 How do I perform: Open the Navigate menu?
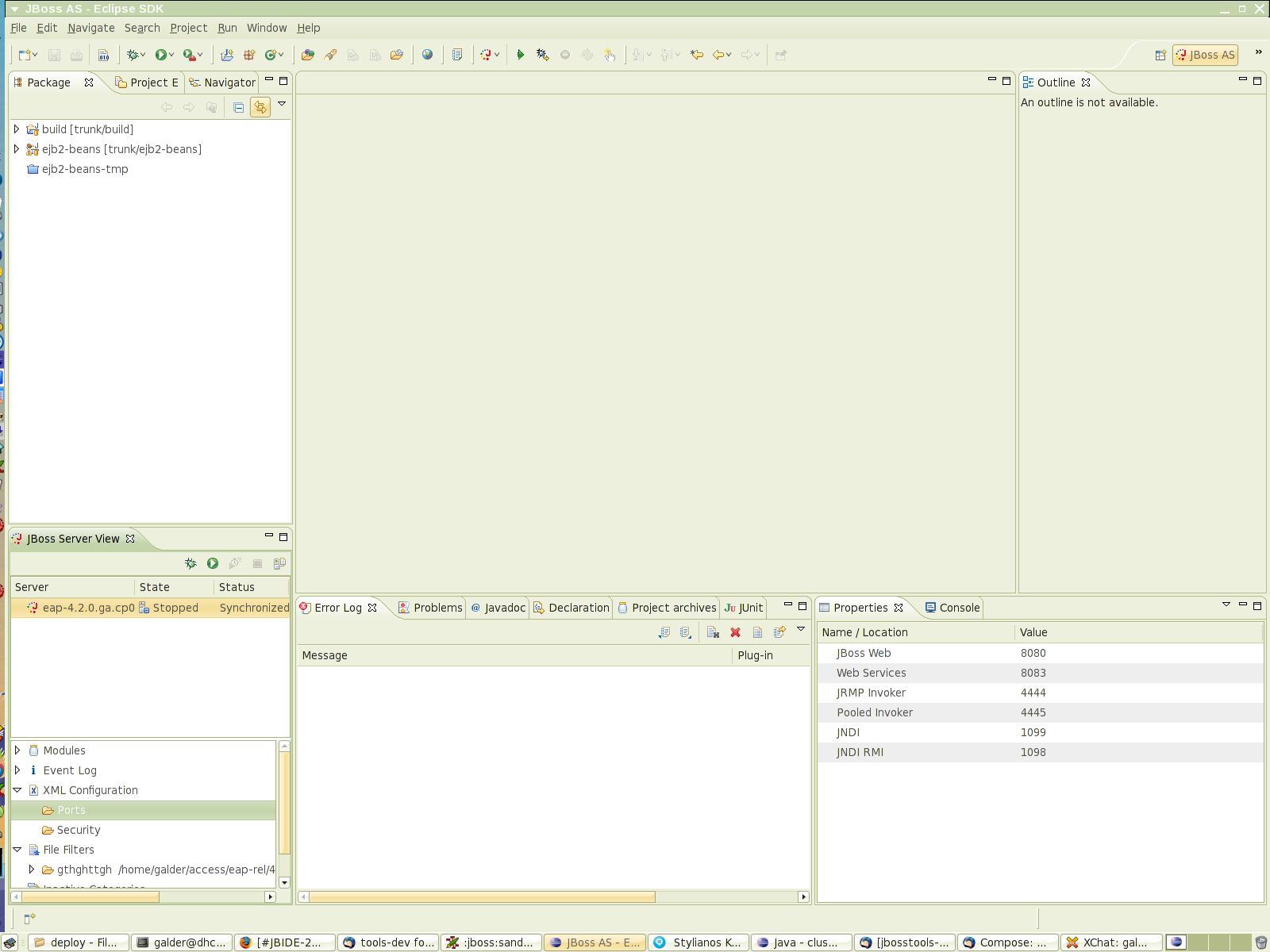pos(90,28)
